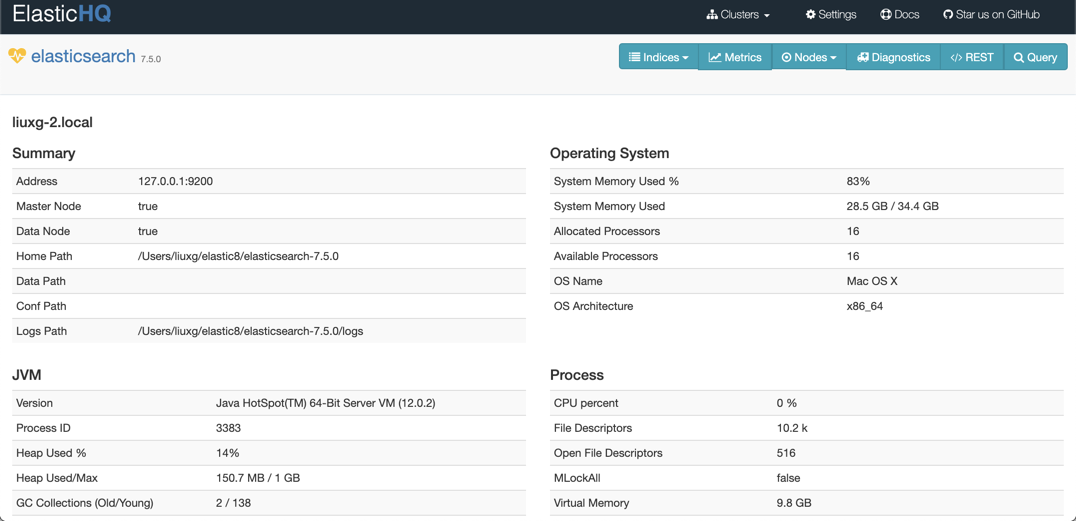The height and width of the screenshot is (521, 1076).
Task: Click the GC Collections value 2 / 138
Action: click(x=233, y=503)
